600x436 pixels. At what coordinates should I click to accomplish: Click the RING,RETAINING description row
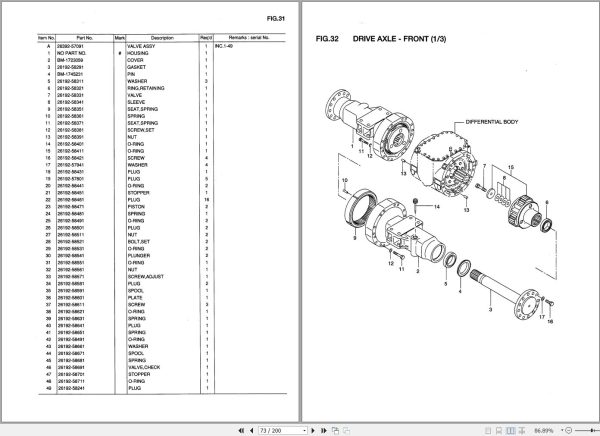[146, 88]
